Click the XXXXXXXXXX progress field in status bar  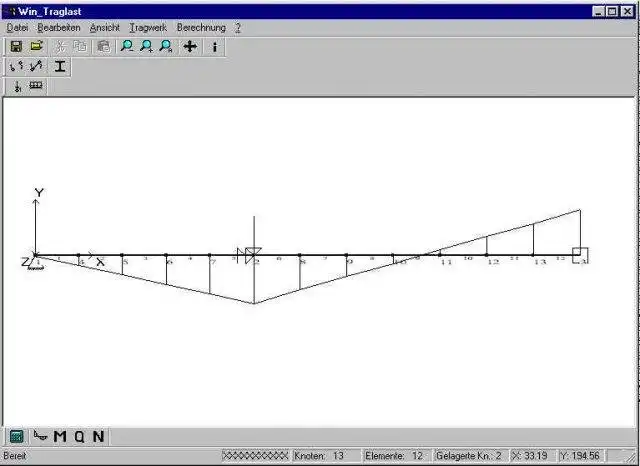click(x=256, y=455)
